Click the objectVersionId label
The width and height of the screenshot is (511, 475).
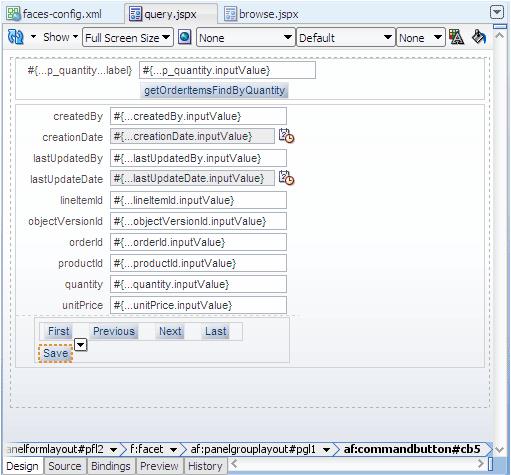(65, 221)
